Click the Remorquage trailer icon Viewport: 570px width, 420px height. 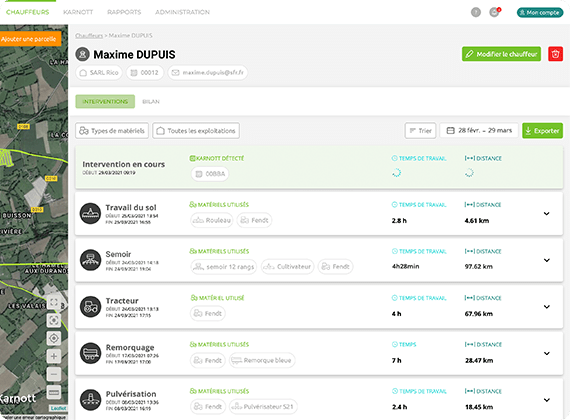(x=91, y=353)
